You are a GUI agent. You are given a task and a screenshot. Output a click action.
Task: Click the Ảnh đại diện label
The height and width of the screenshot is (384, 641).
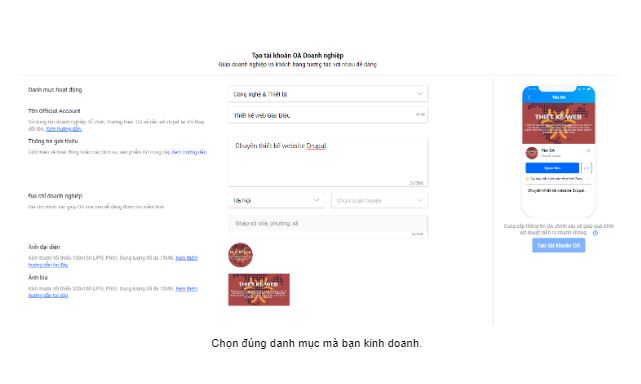click(x=44, y=247)
